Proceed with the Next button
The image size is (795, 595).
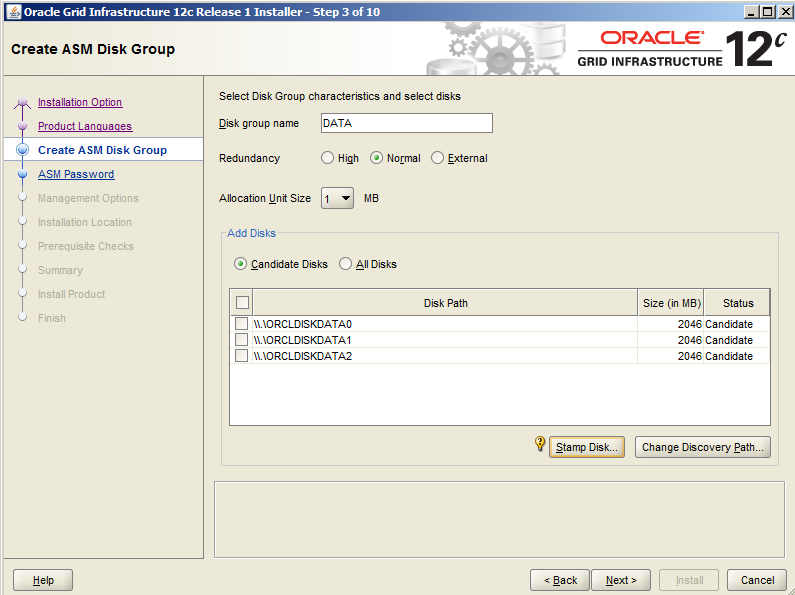tap(621, 580)
